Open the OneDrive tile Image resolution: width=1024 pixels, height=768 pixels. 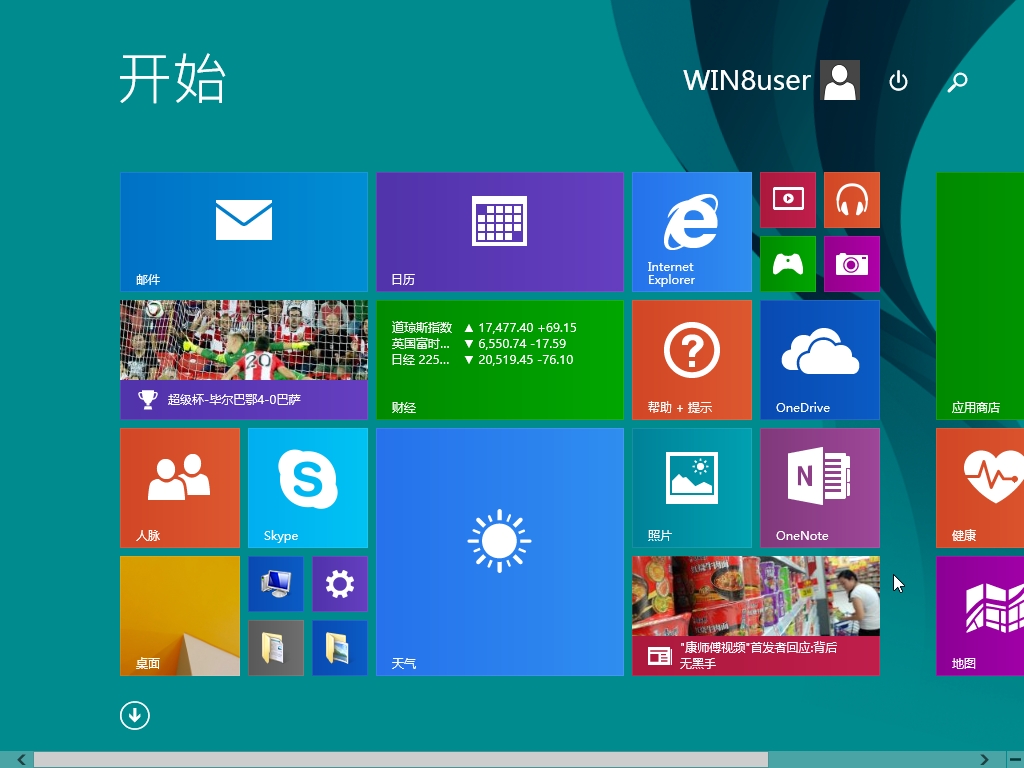tap(820, 360)
